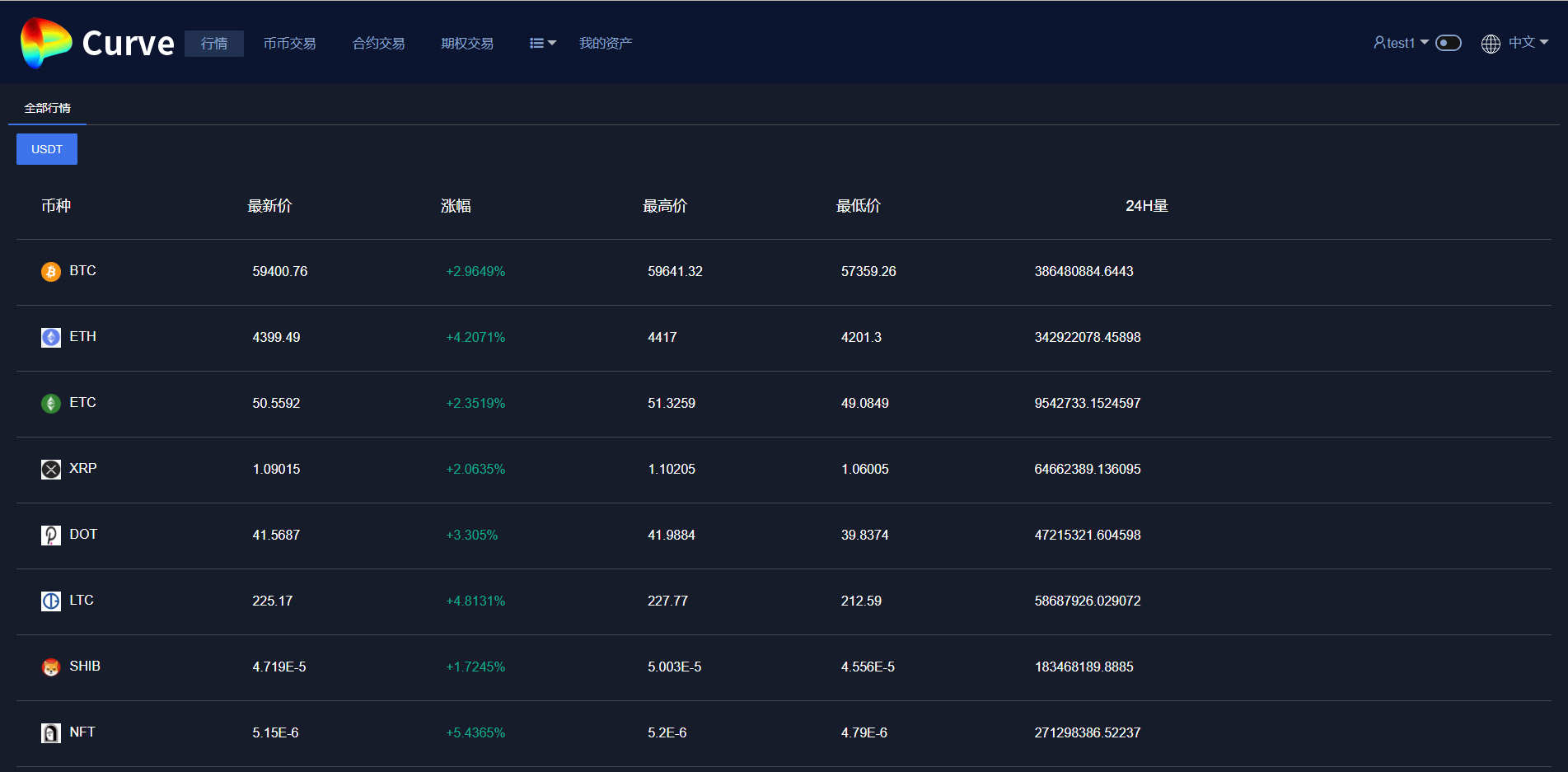Viewport: 1568px width, 772px height.
Task: Sort by 币种 column header
Action: click(56, 206)
